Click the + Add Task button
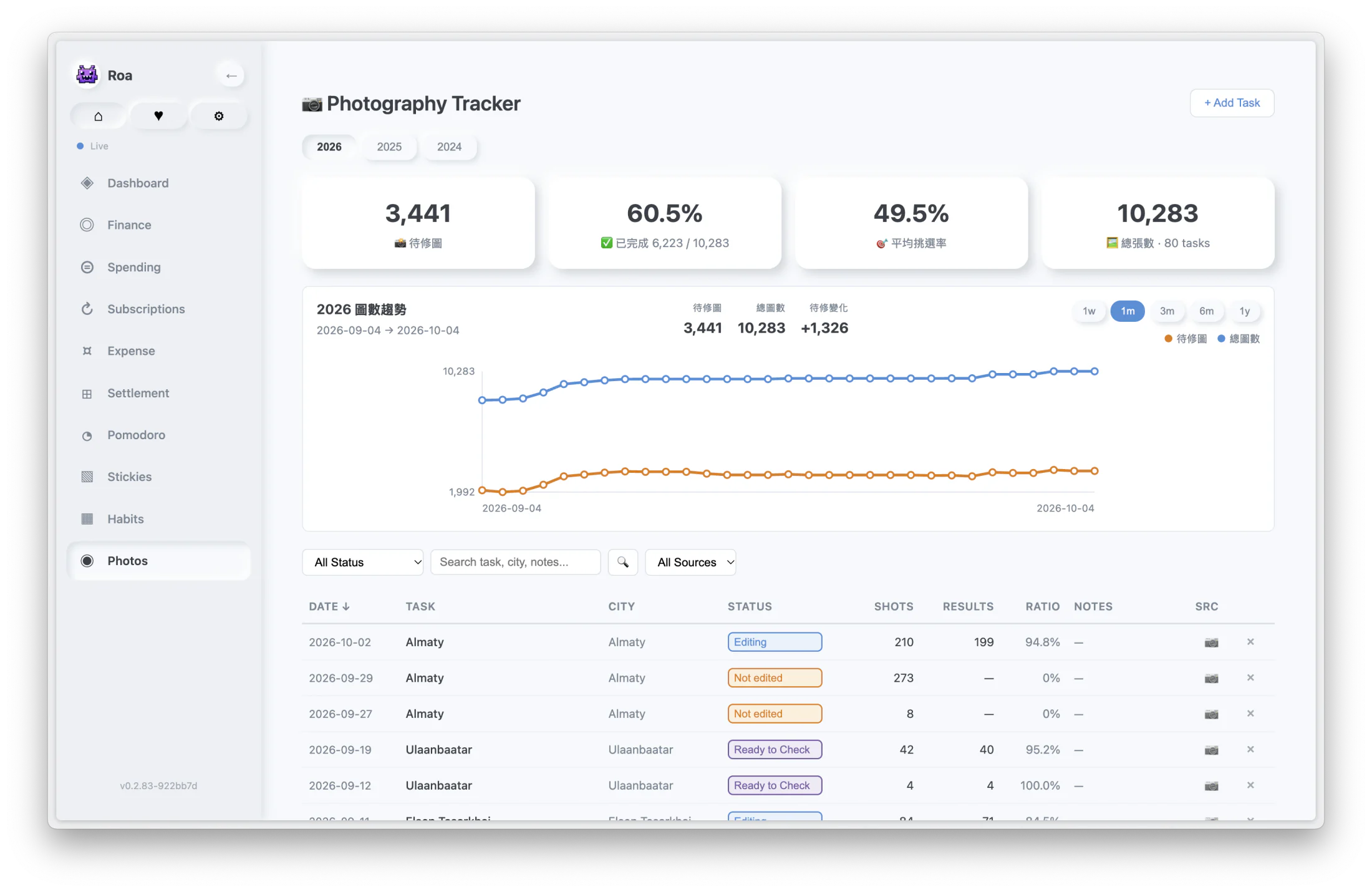The image size is (1372, 892). tap(1232, 103)
